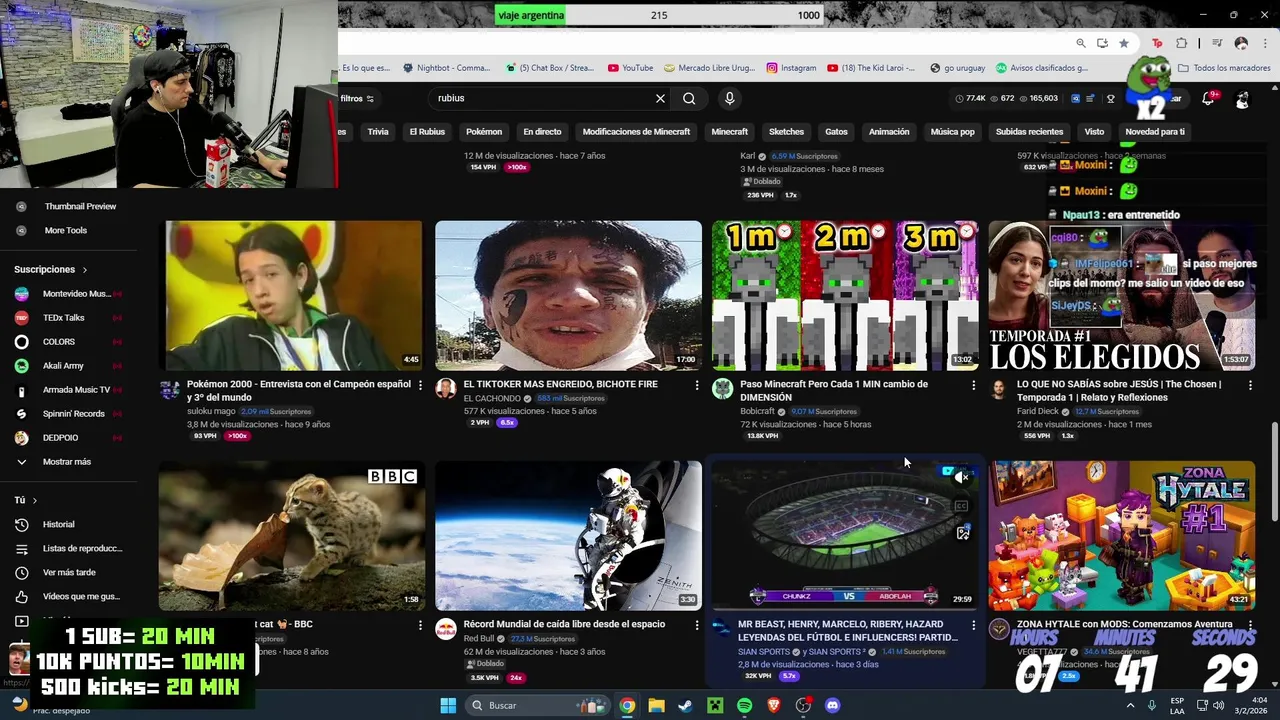1280x720 pixels.
Task: Open Nightbot bookmark
Action: pyautogui.click(x=447, y=68)
